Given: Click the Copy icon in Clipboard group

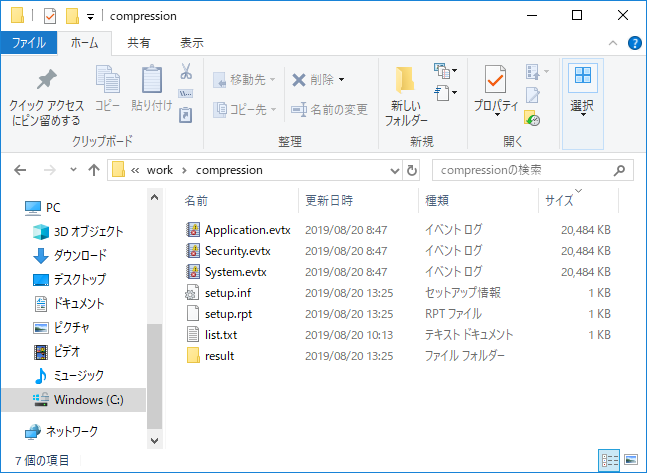Looking at the screenshot, I should pyautogui.click(x=108, y=79).
